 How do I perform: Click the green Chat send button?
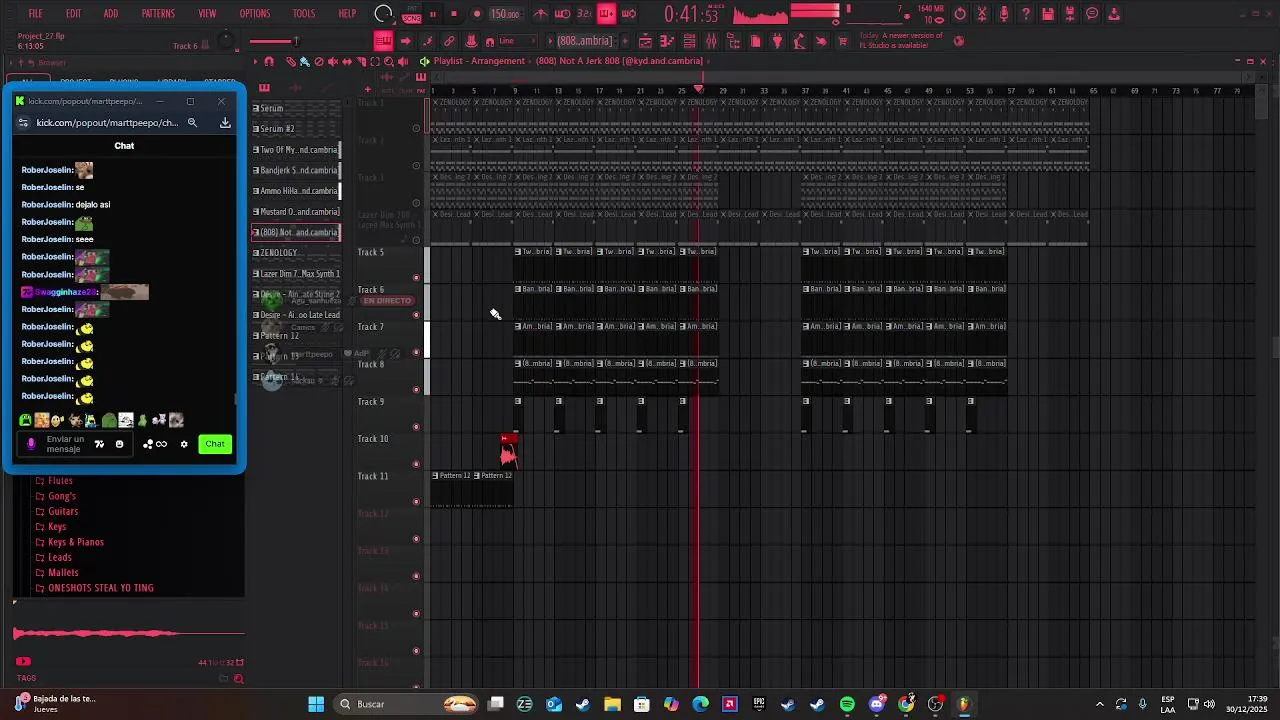(215, 444)
